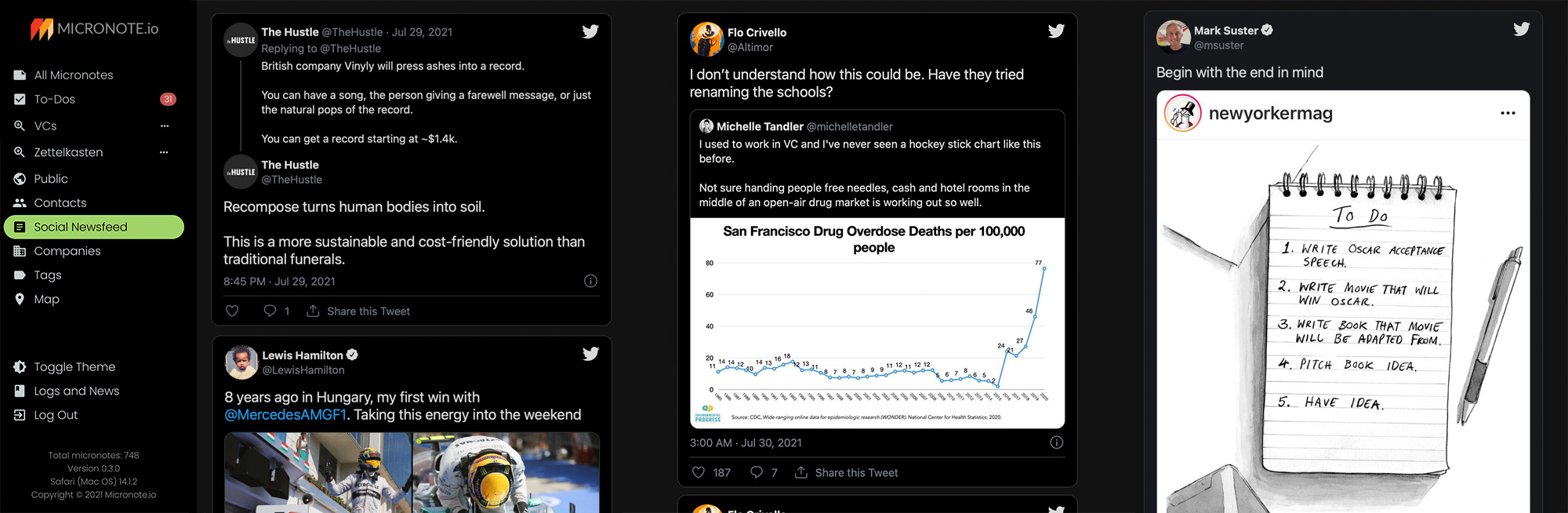Click Twitter bird icon on Flo Crivello tweet
Image resolution: width=1568 pixels, height=513 pixels.
pyautogui.click(x=1056, y=31)
